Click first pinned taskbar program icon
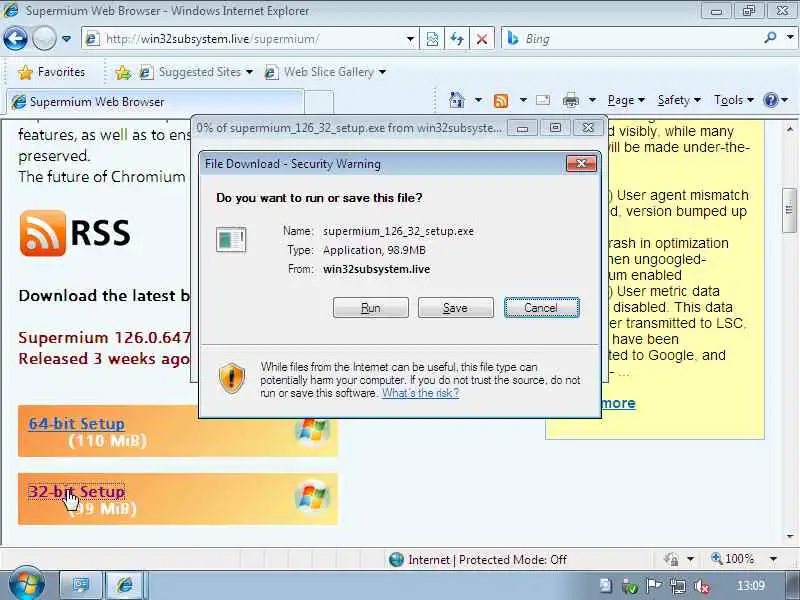800x600 pixels. (x=81, y=584)
